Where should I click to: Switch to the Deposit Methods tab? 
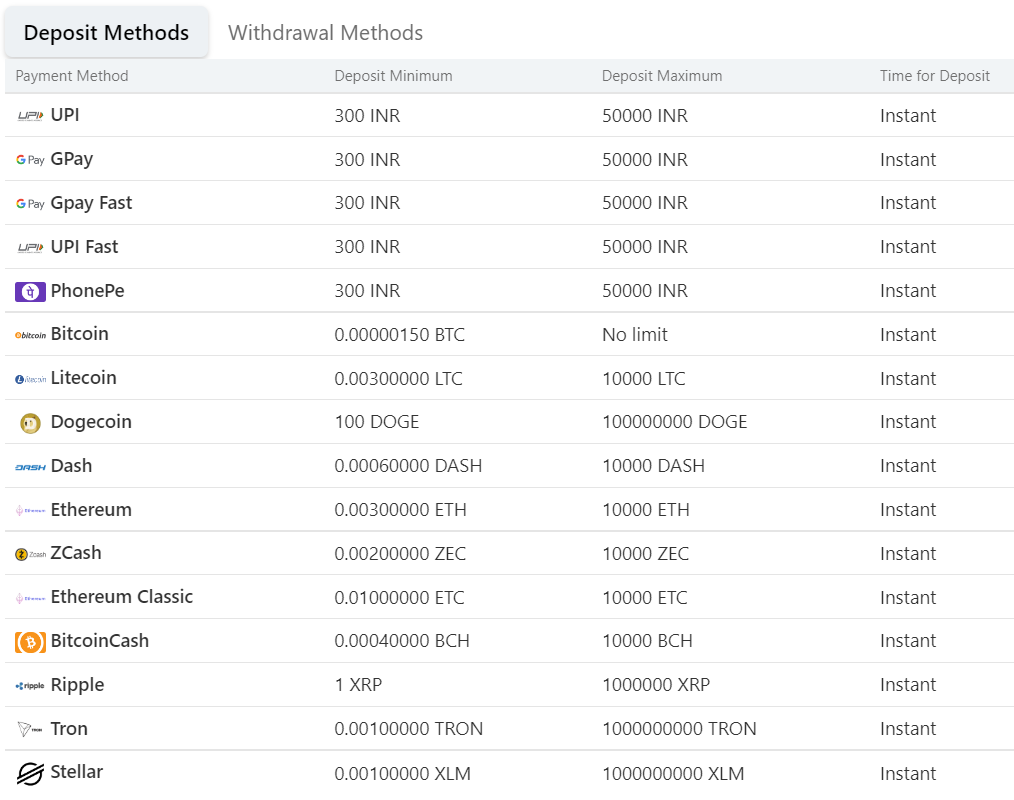click(x=106, y=32)
